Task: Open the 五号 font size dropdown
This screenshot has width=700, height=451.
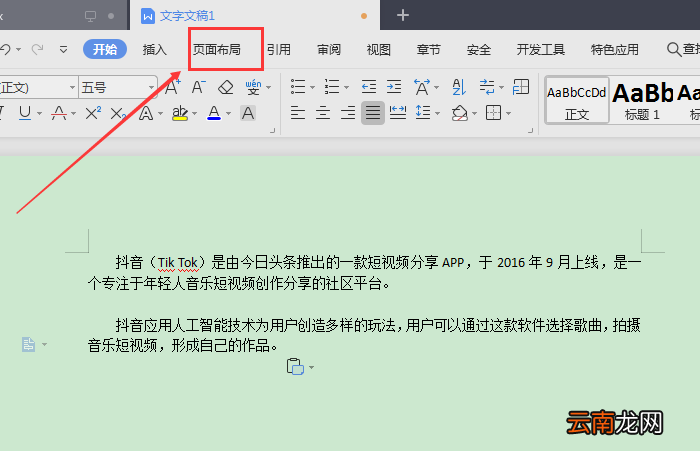Action: [152, 88]
